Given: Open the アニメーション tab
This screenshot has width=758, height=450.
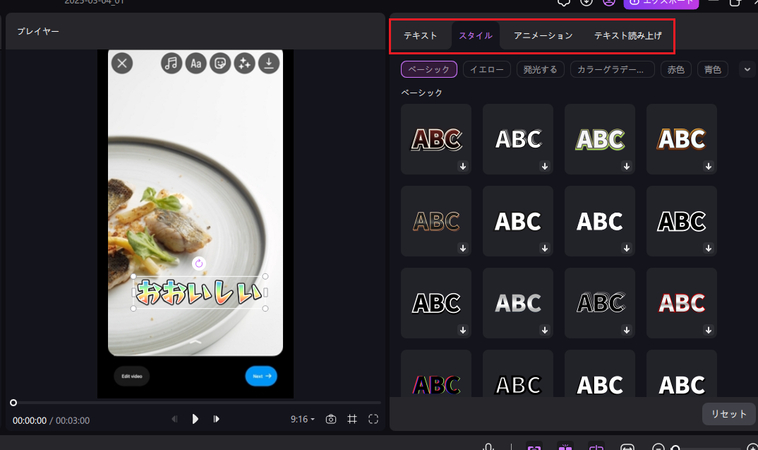Looking at the screenshot, I should (543, 36).
